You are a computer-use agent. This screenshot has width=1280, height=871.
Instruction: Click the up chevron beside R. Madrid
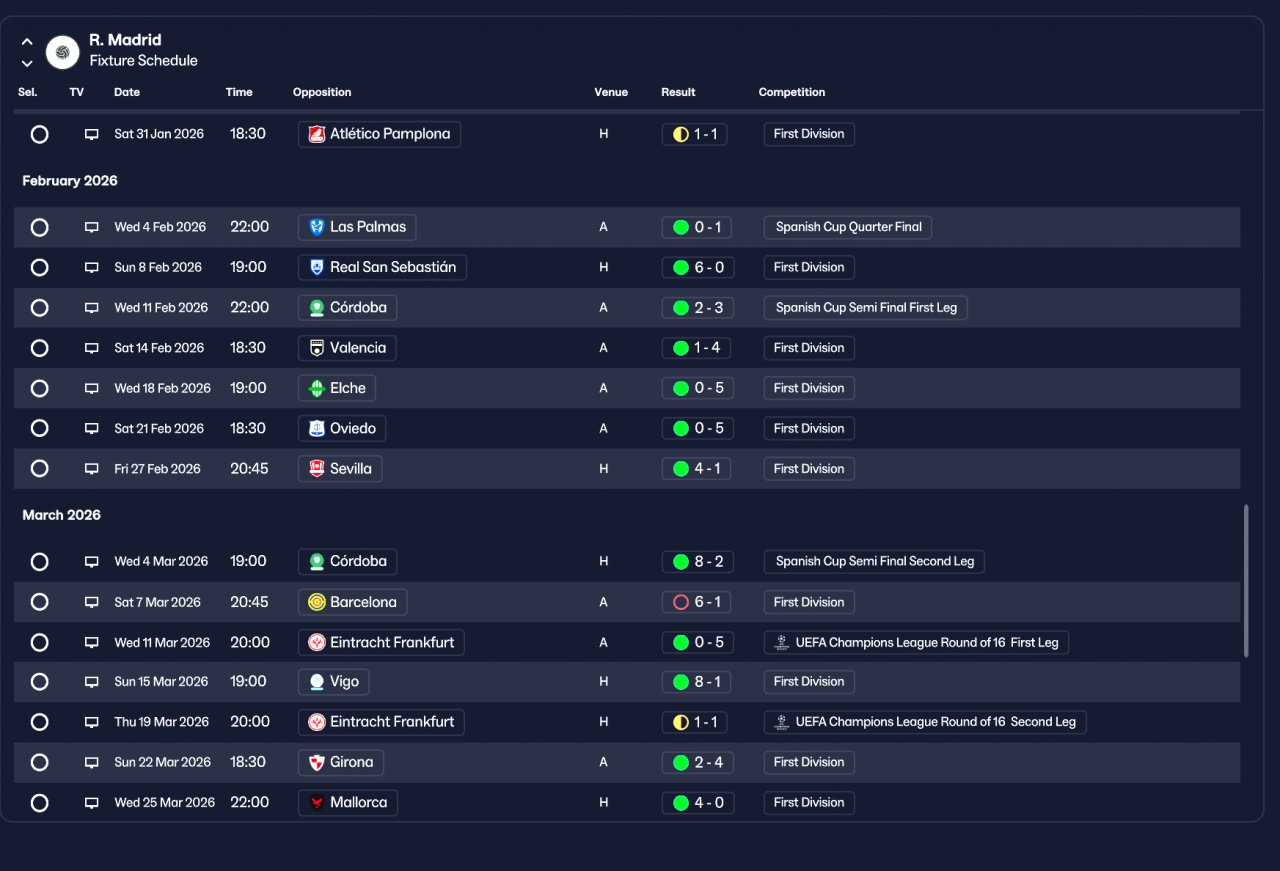[x=27, y=42]
